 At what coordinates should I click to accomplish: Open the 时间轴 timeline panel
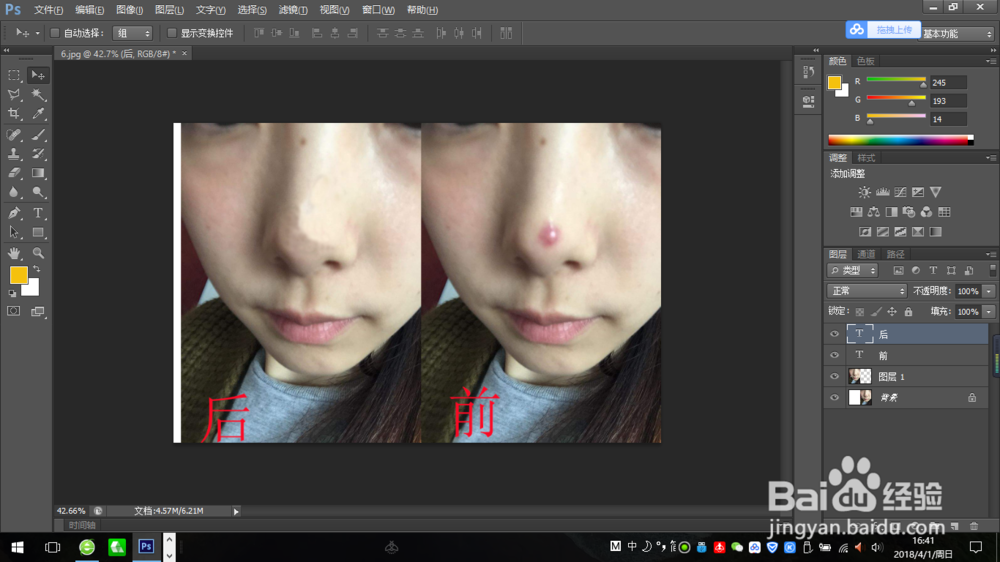pyautogui.click(x=82, y=525)
